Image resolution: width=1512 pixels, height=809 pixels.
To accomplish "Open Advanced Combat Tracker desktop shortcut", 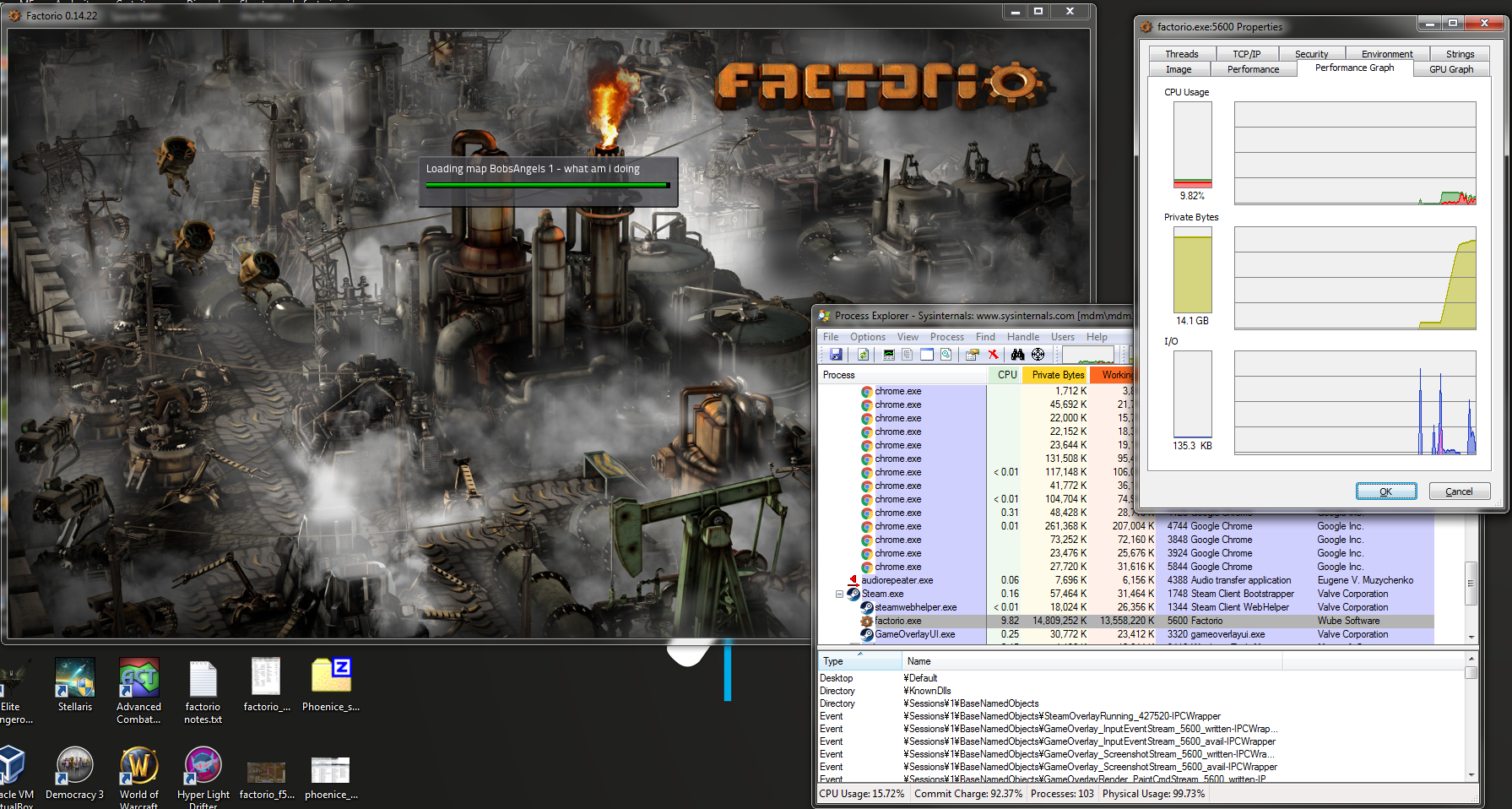I will 138,691.
